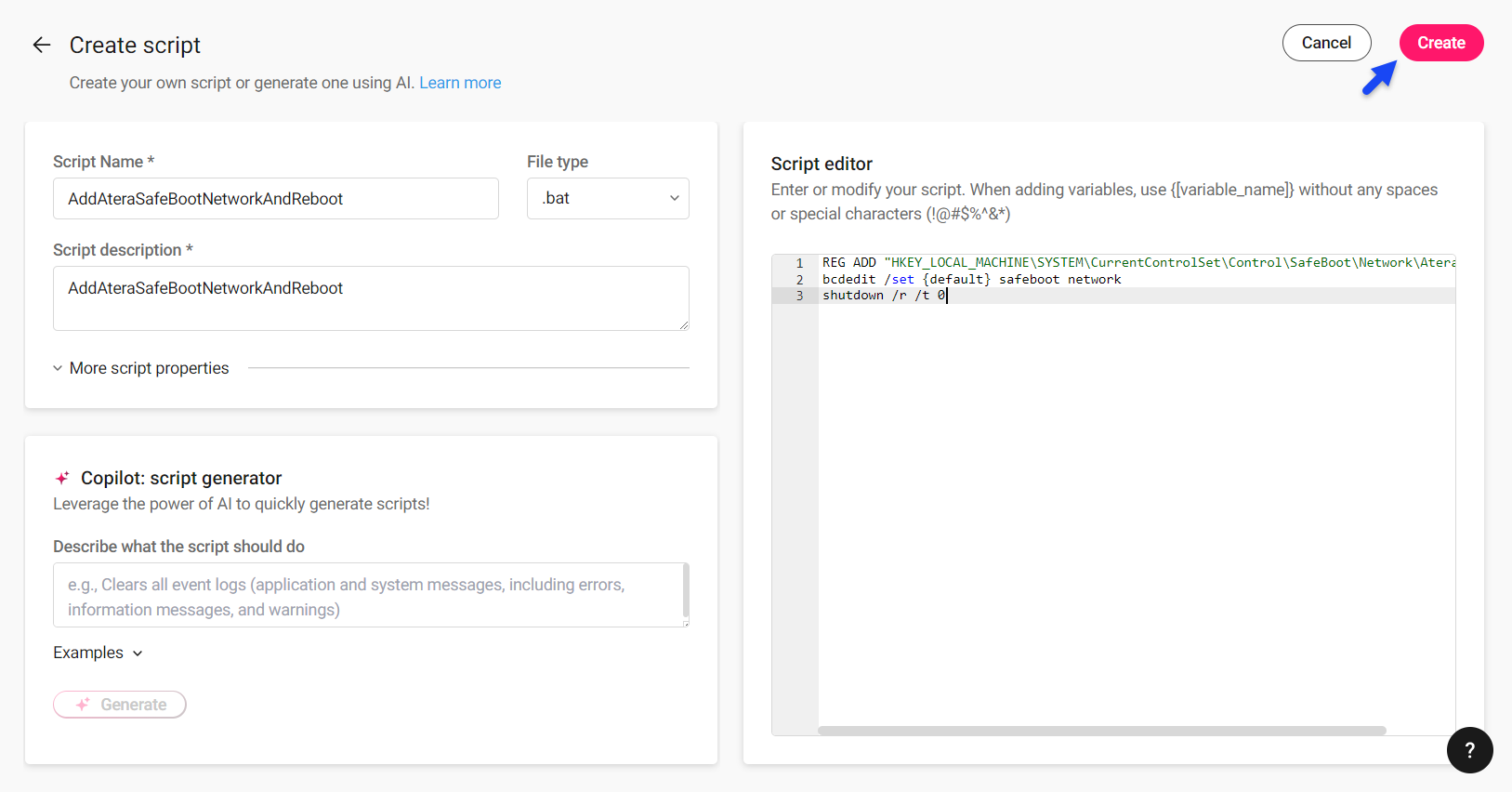1512x792 pixels.
Task: Click the Copilot sparkle icon
Action: 62,478
